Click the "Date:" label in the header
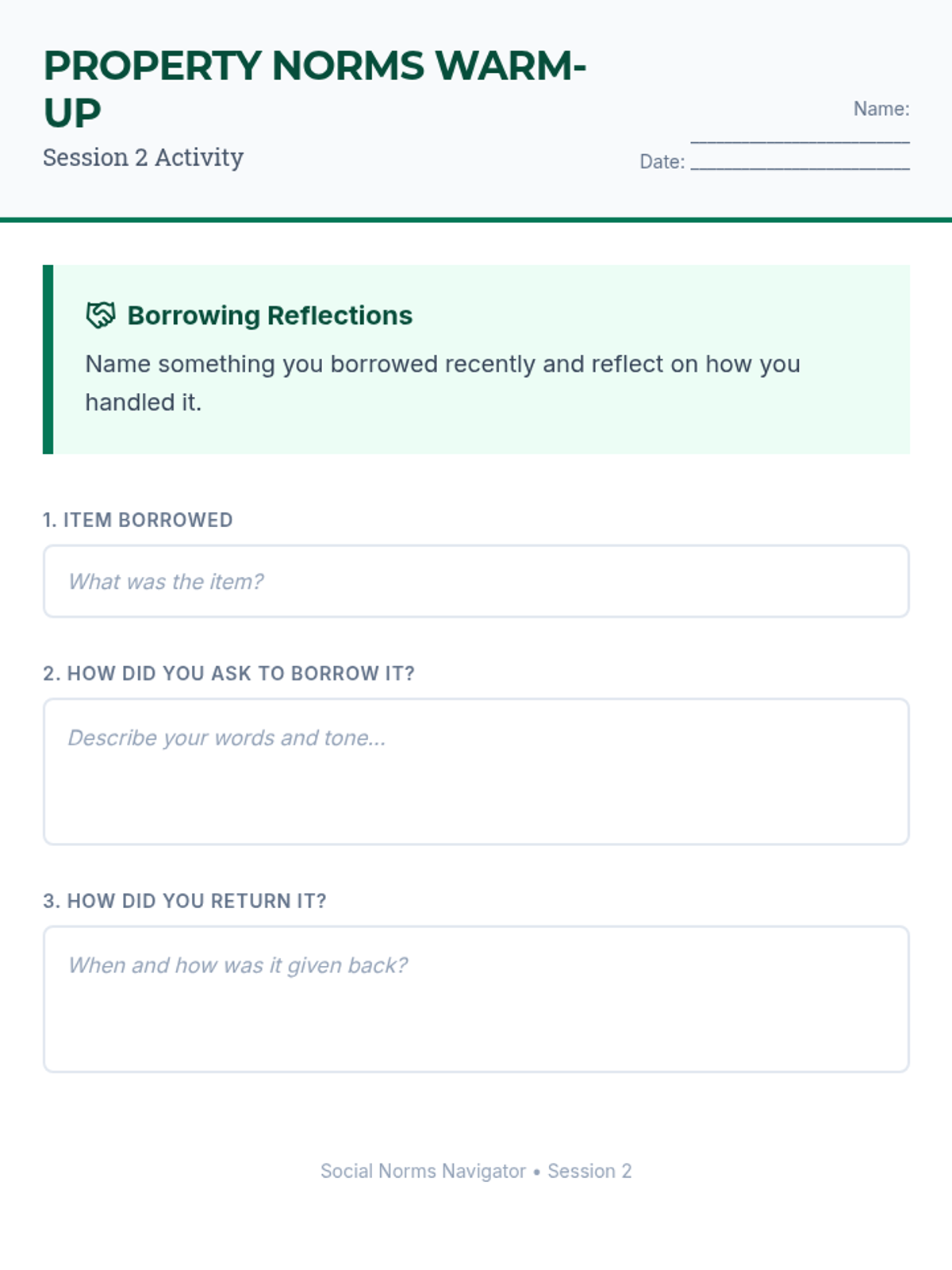The height and width of the screenshot is (1270, 952). tap(662, 162)
